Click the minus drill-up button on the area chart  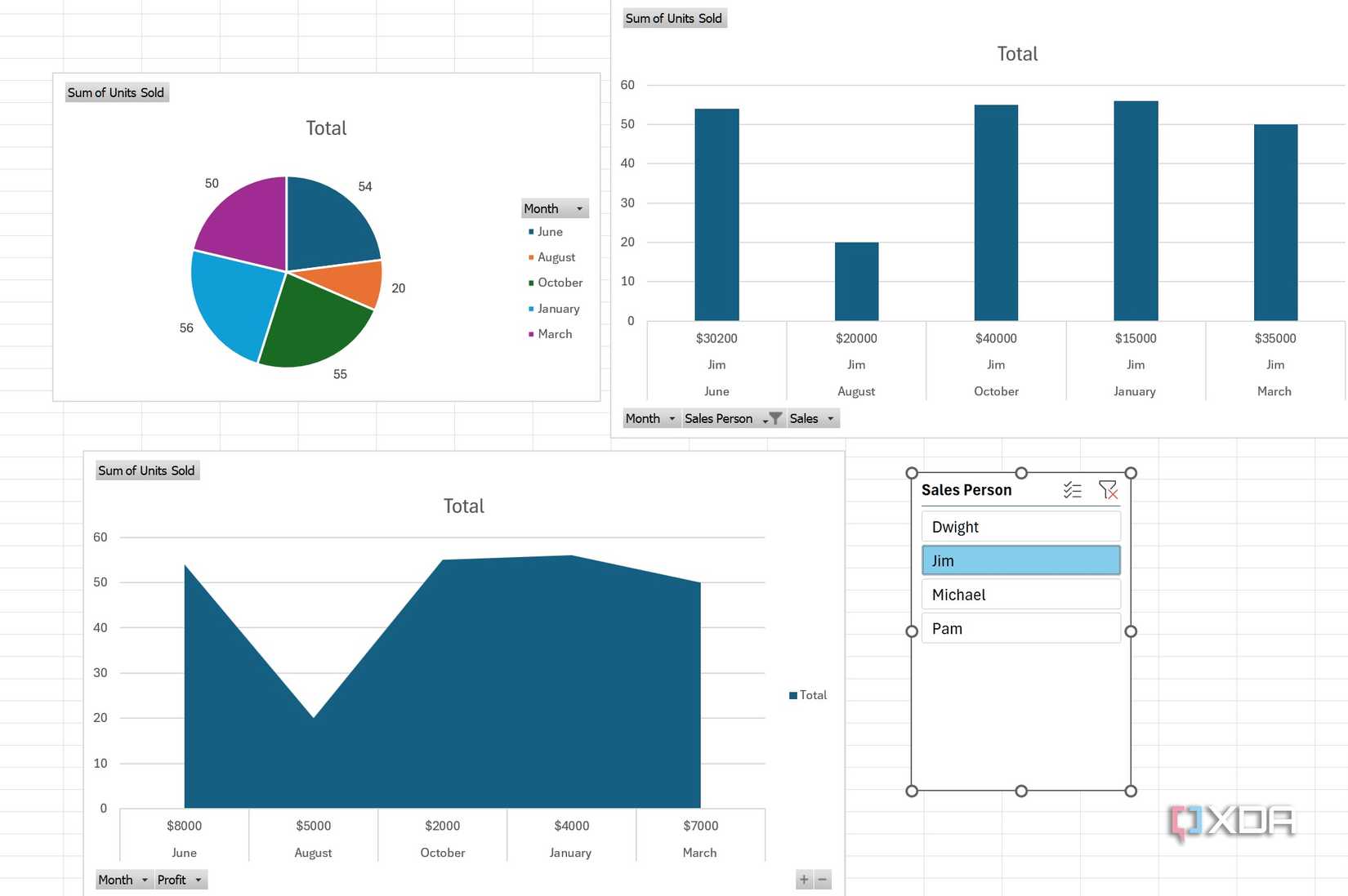tap(823, 880)
